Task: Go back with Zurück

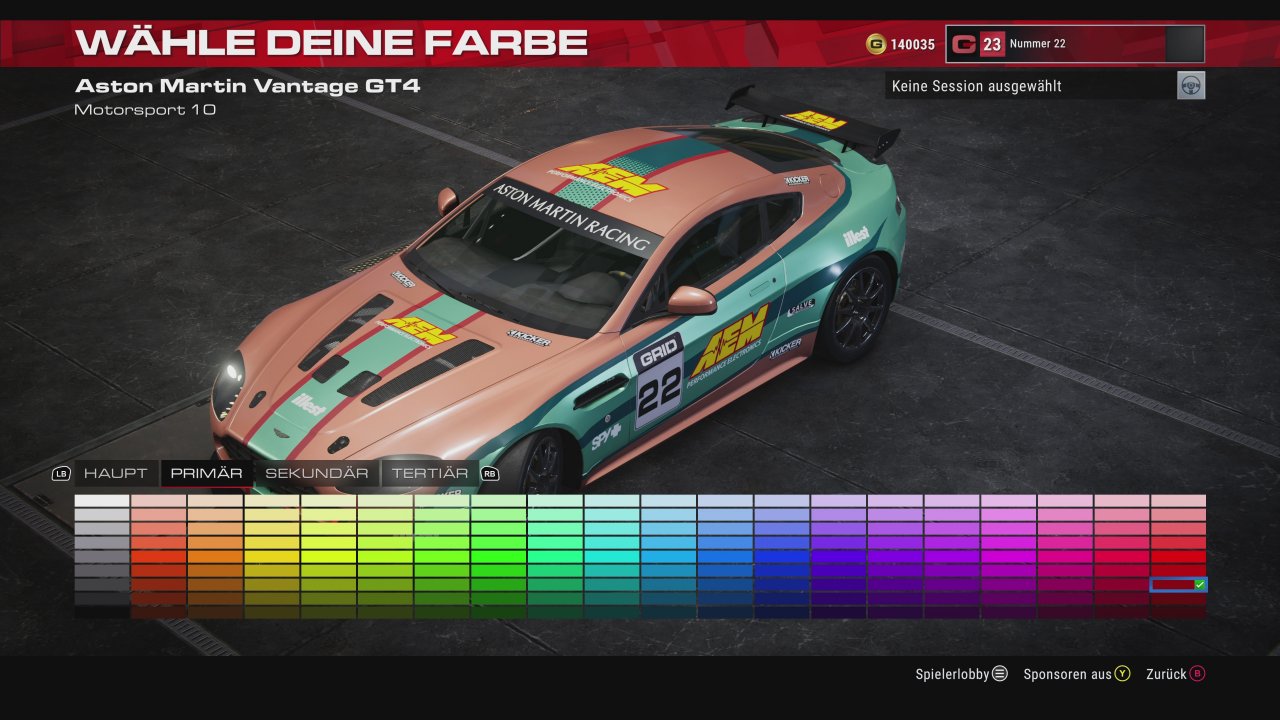Action: pyautogui.click(x=1166, y=674)
